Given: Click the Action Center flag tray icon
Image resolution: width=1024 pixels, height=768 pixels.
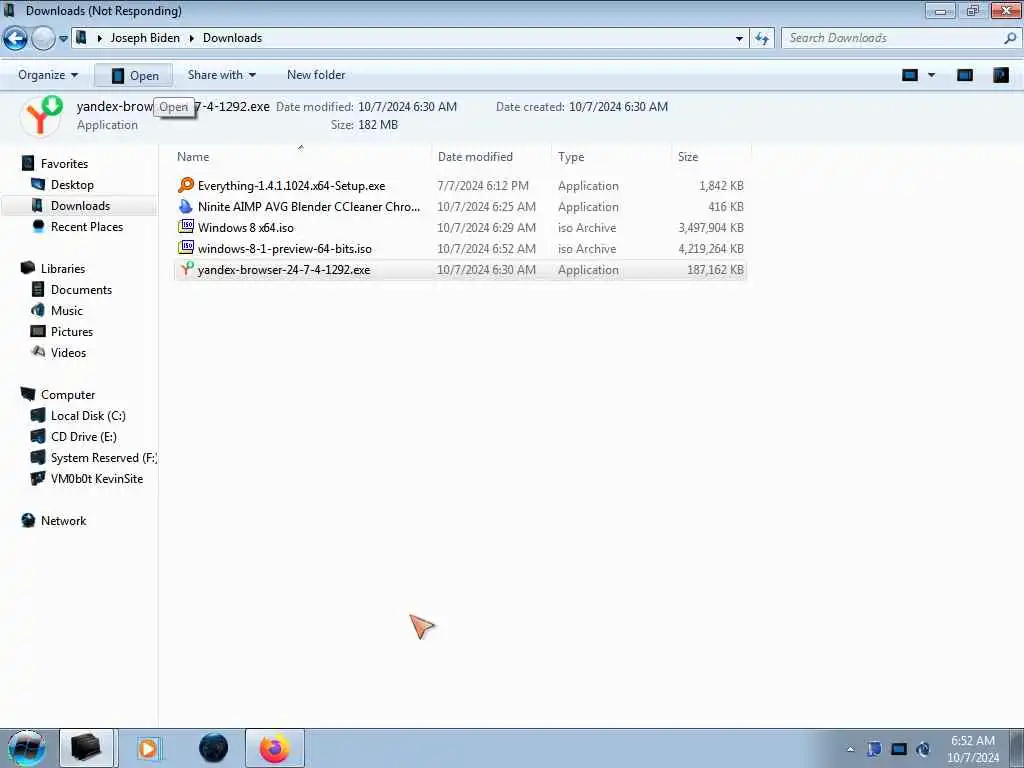Looking at the screenshot, I should tap(874, 749).
